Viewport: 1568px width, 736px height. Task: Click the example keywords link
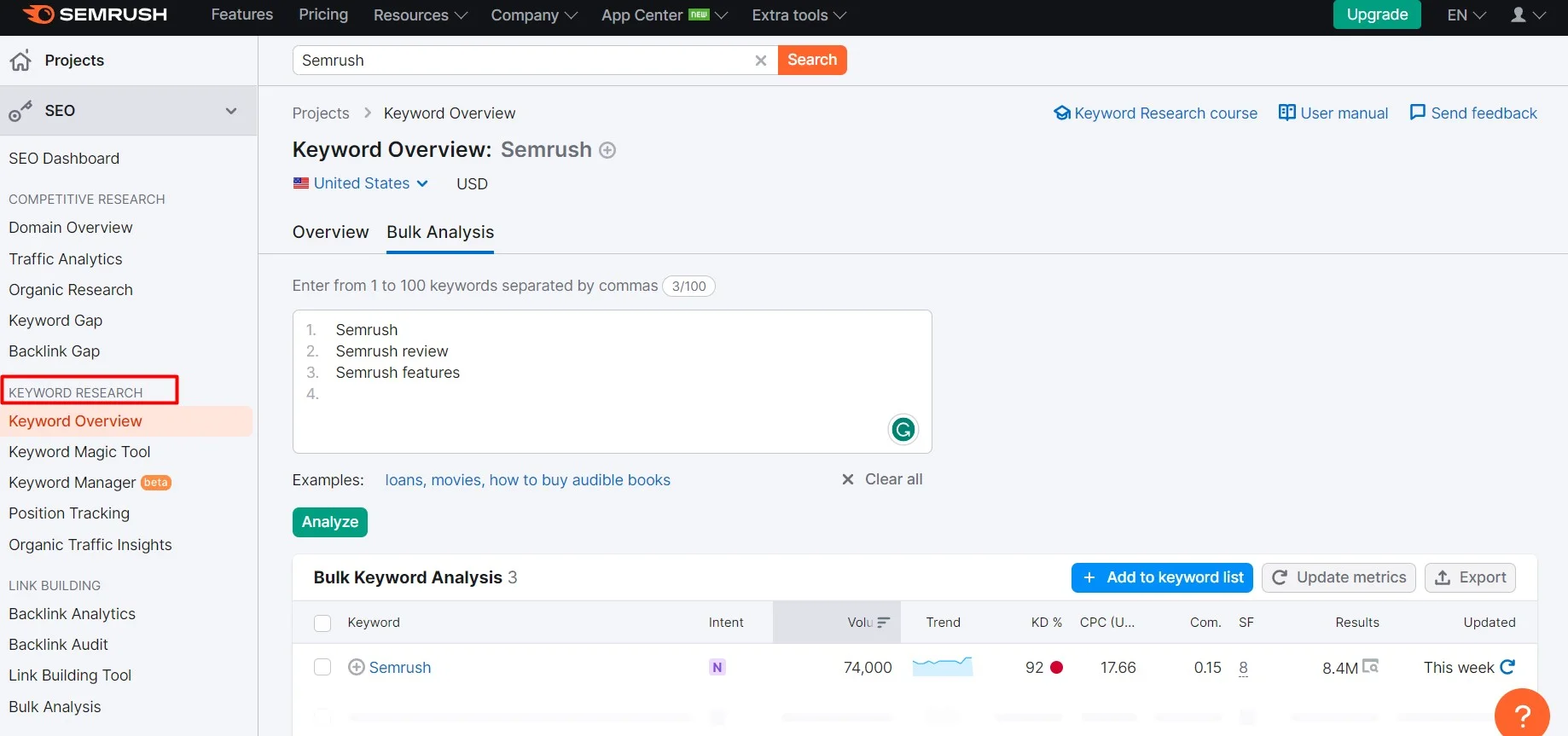527,480
